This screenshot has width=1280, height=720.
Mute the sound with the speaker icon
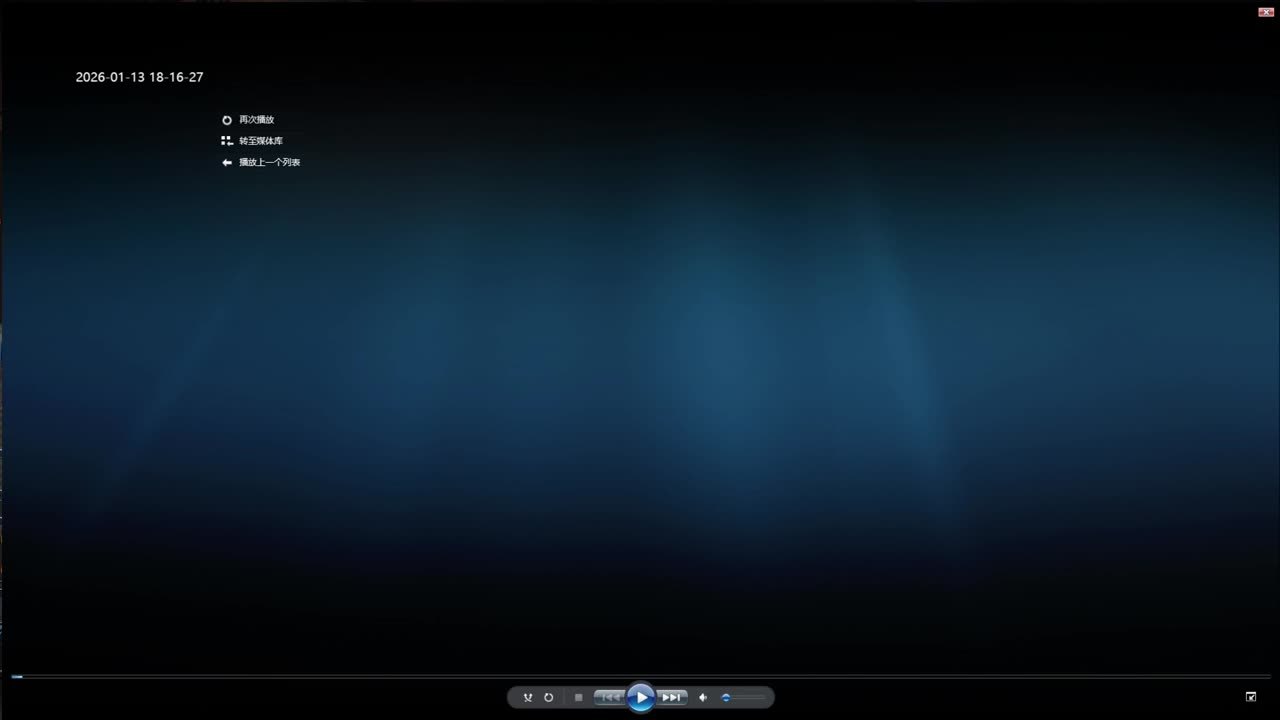tap(703, 697)
